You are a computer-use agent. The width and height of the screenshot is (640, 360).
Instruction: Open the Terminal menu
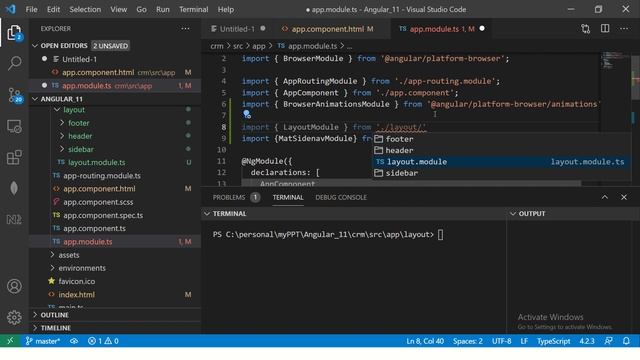point(193,9)
